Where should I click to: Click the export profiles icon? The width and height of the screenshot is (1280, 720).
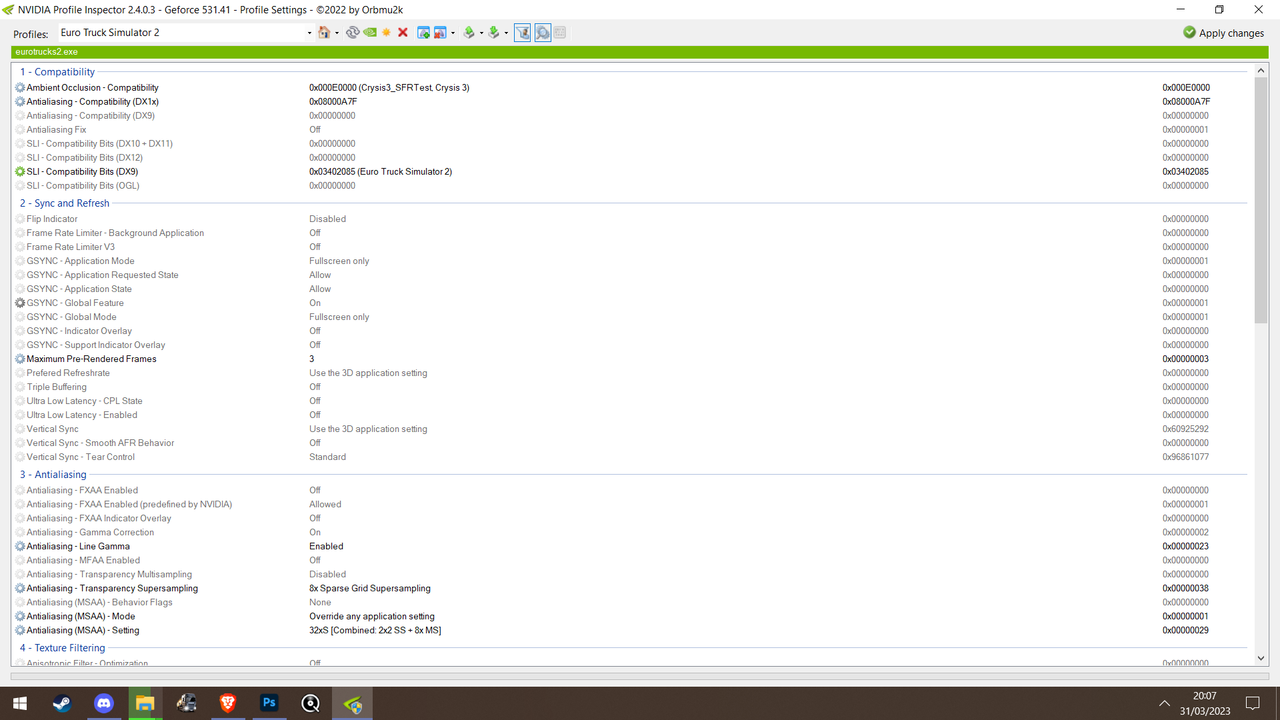pos(469,32)
